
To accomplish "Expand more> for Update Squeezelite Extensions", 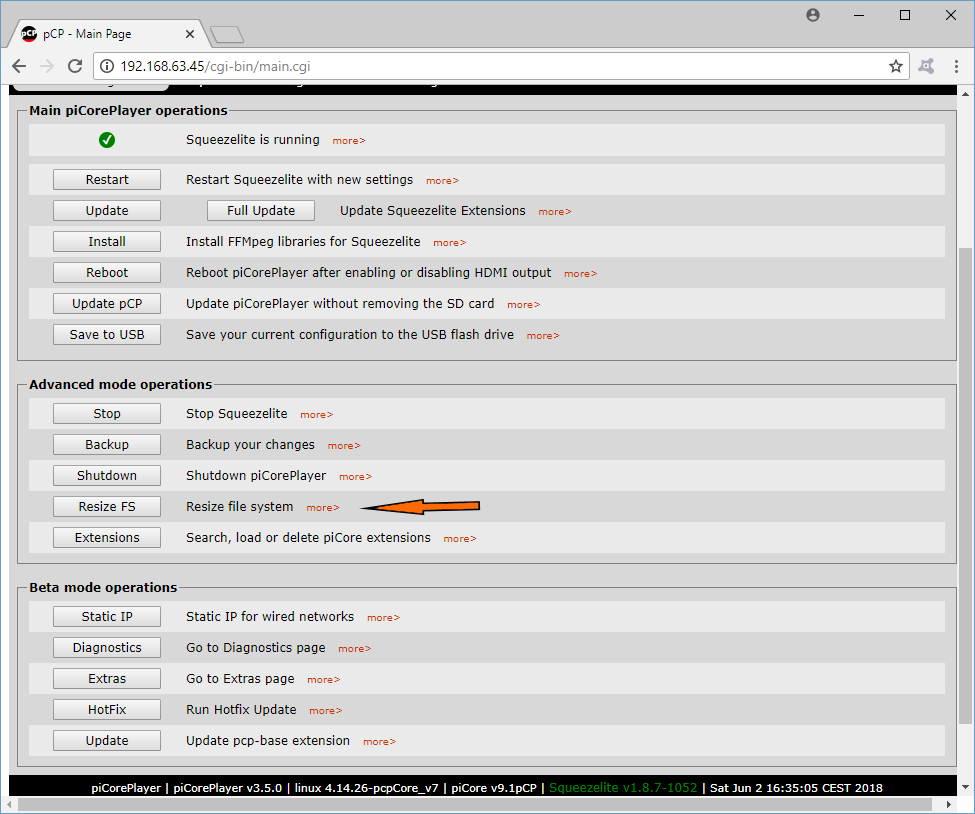I will 555,212.
